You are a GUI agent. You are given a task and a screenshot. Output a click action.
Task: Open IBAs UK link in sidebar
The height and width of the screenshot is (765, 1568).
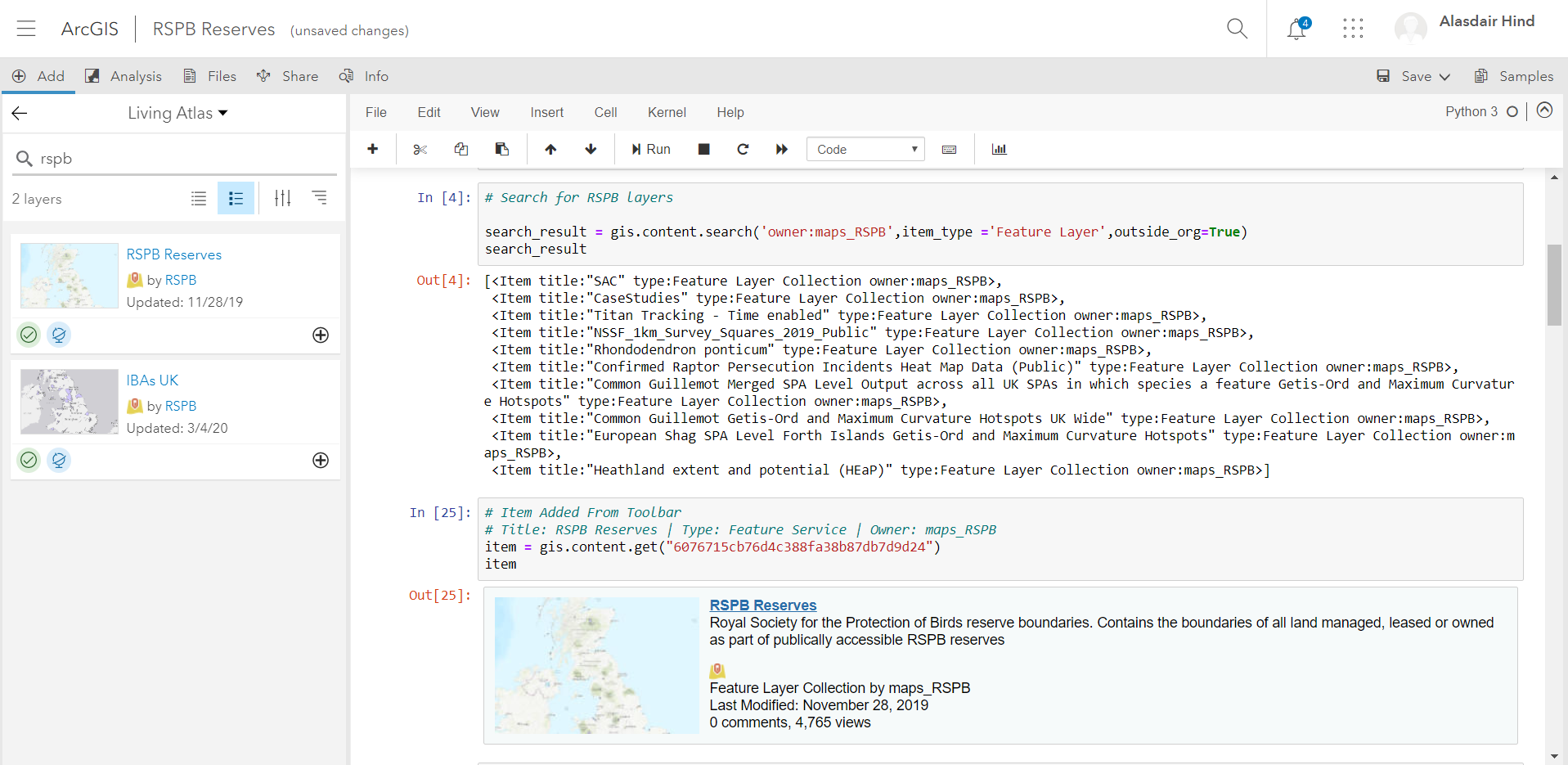[x=152, y=380]
